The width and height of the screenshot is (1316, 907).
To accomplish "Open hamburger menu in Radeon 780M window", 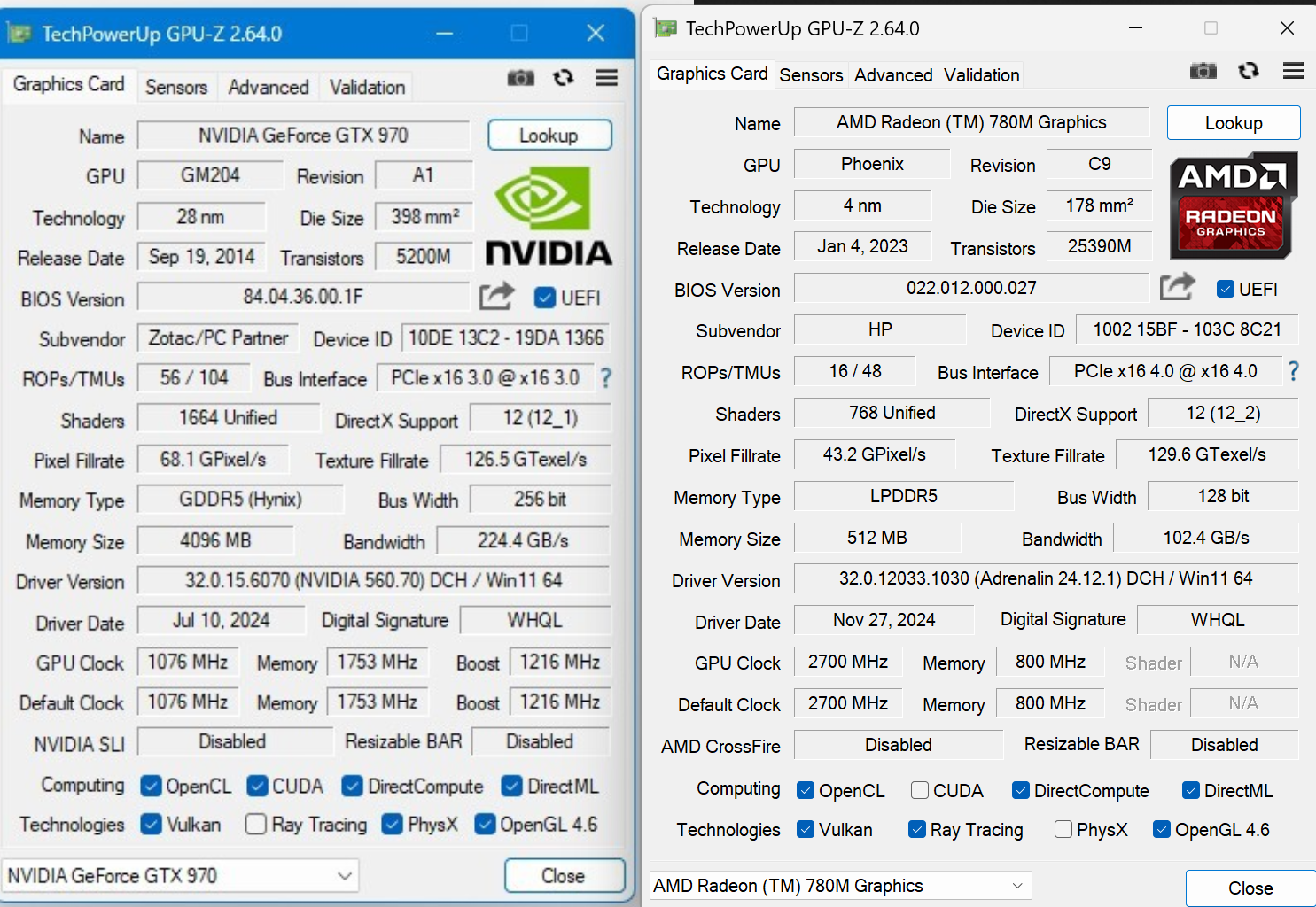I will pyautogui.click(x=1294, y=71).
